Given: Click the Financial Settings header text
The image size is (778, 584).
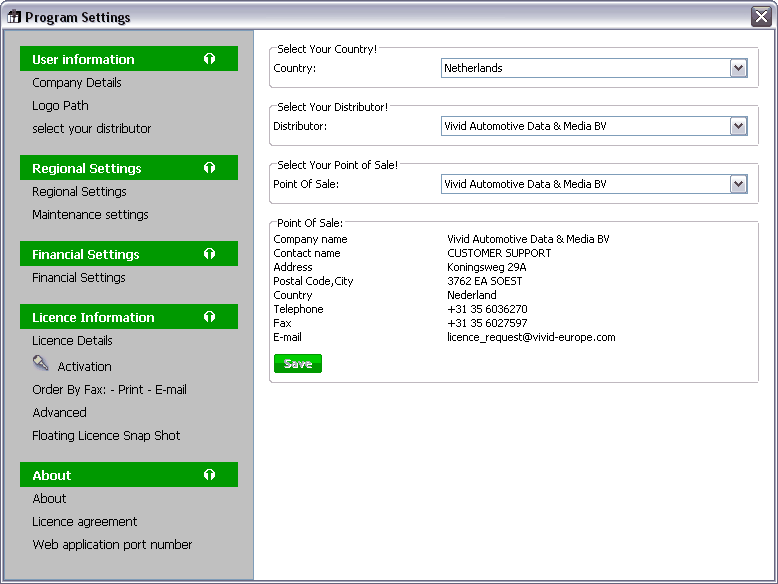Looking at the screenshot, I should [x=86, y=255].
